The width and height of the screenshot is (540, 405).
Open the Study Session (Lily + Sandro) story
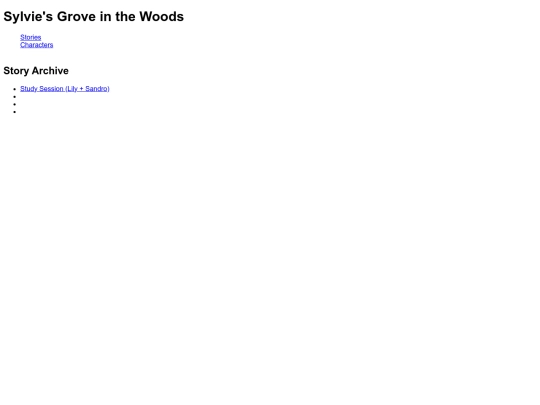pyautogui.click(x=65, y=89)
